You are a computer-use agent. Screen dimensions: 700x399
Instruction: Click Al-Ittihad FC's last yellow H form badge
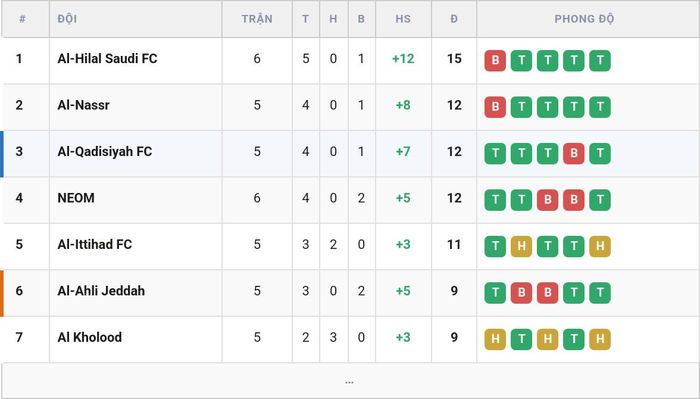pyautogui.click(x=600, y=246)
